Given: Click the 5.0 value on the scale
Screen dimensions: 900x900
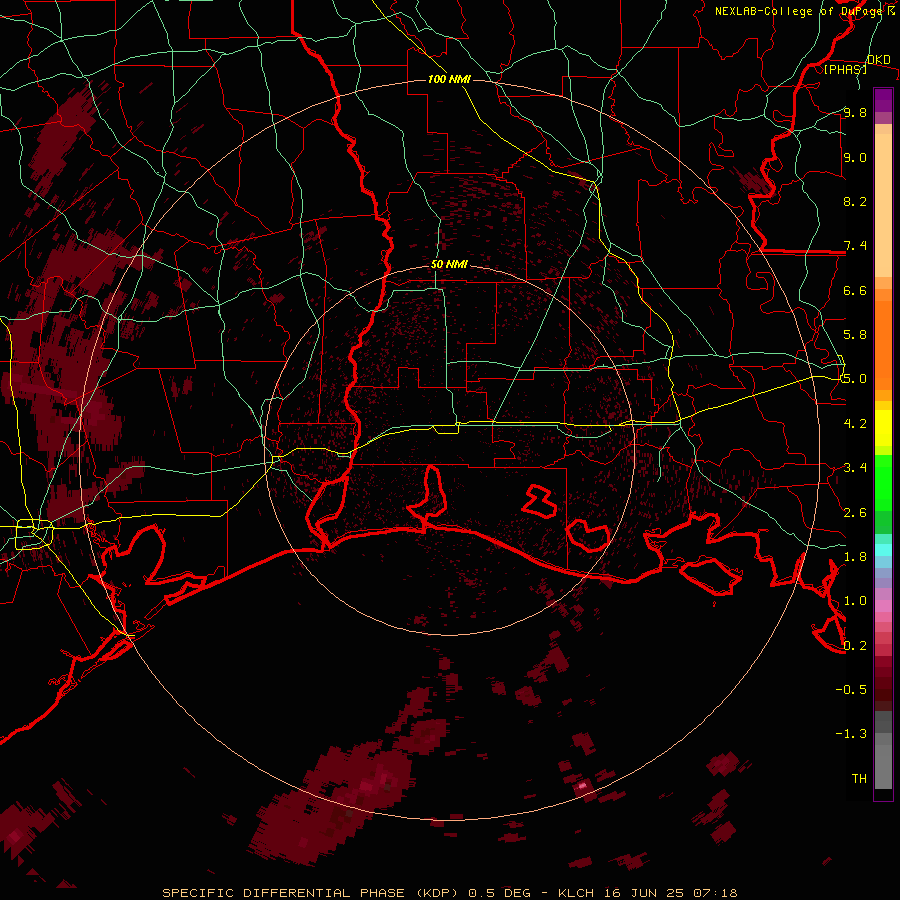Looking at the screenshot, I should tap(855, 379).
